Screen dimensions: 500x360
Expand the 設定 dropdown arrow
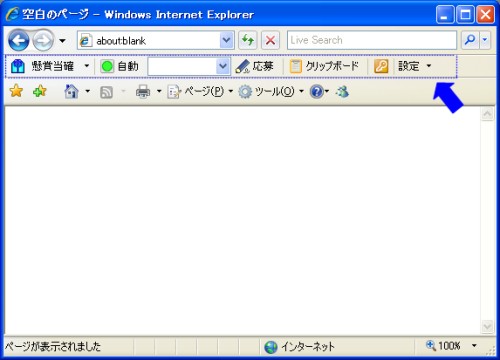coord(429,66)
